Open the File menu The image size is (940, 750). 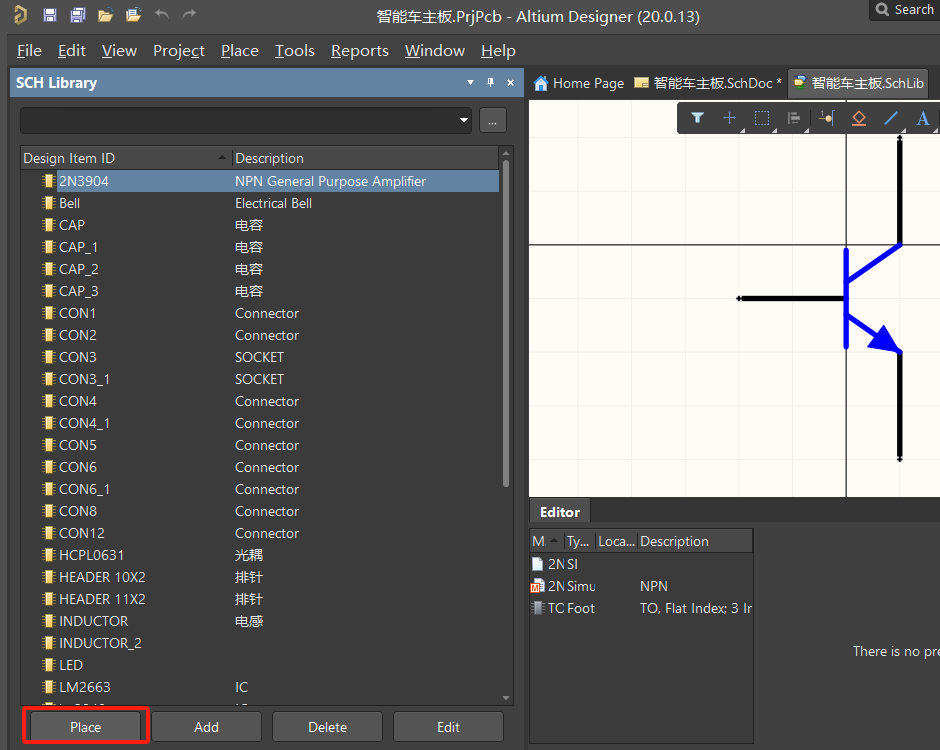coord(29,51)
